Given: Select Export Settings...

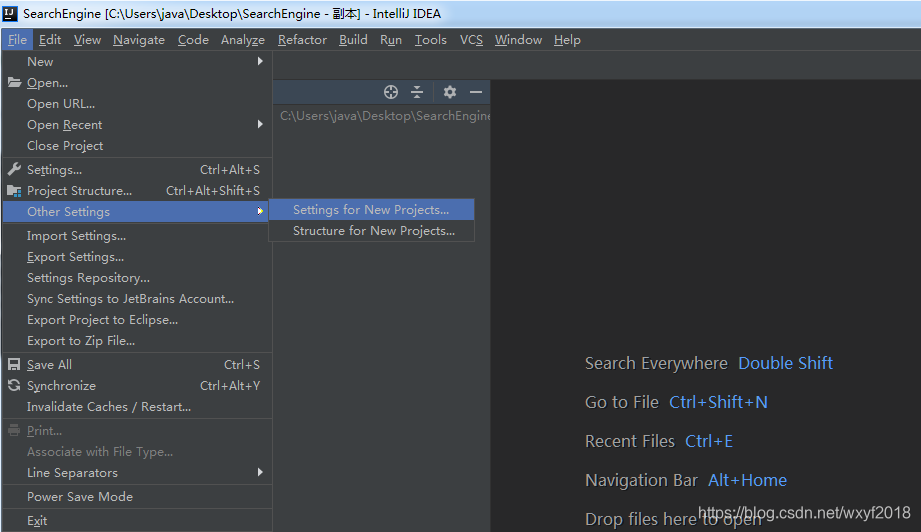Looking at the screenshot, I should (x=137, y=257).
